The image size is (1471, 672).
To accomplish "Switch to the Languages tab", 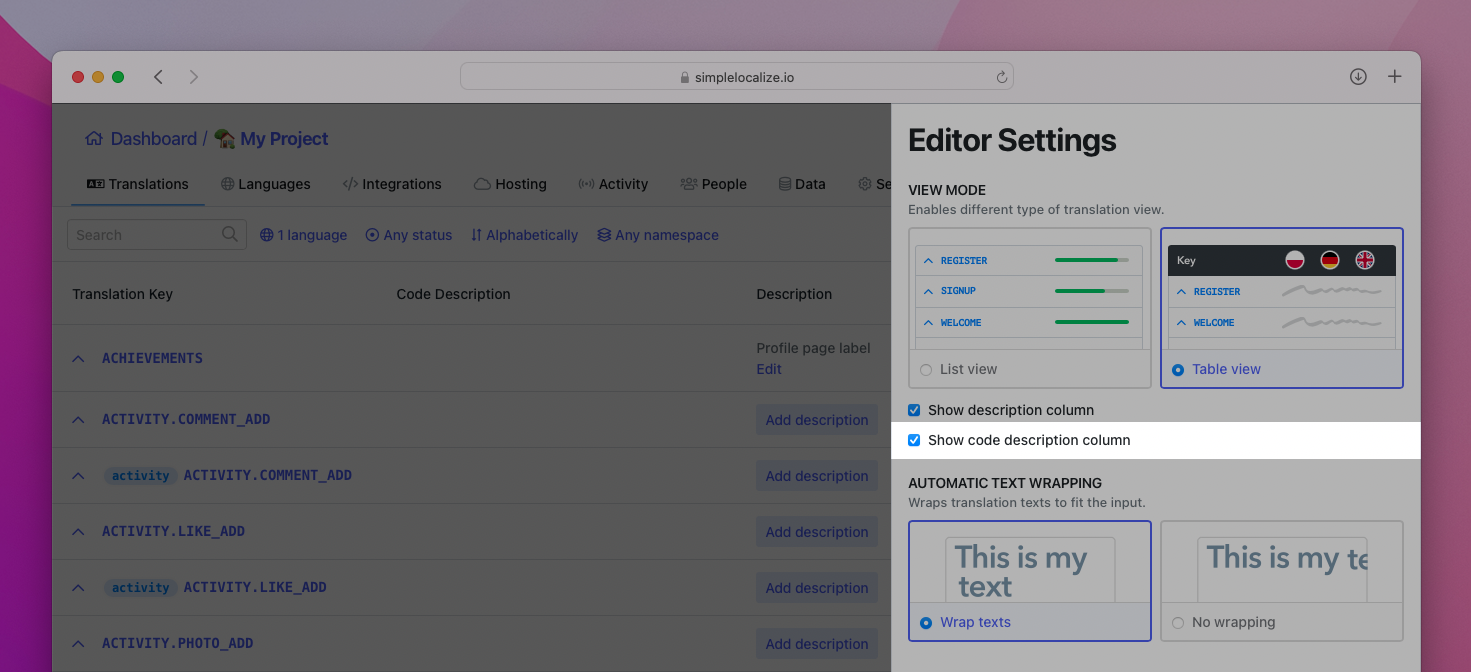I will tap(266, 184).
